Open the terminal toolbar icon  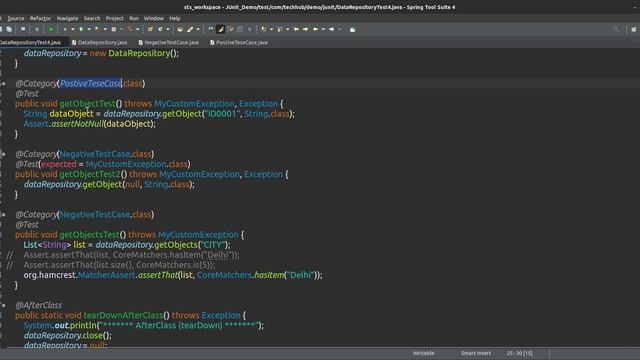[x=23, y=29]
